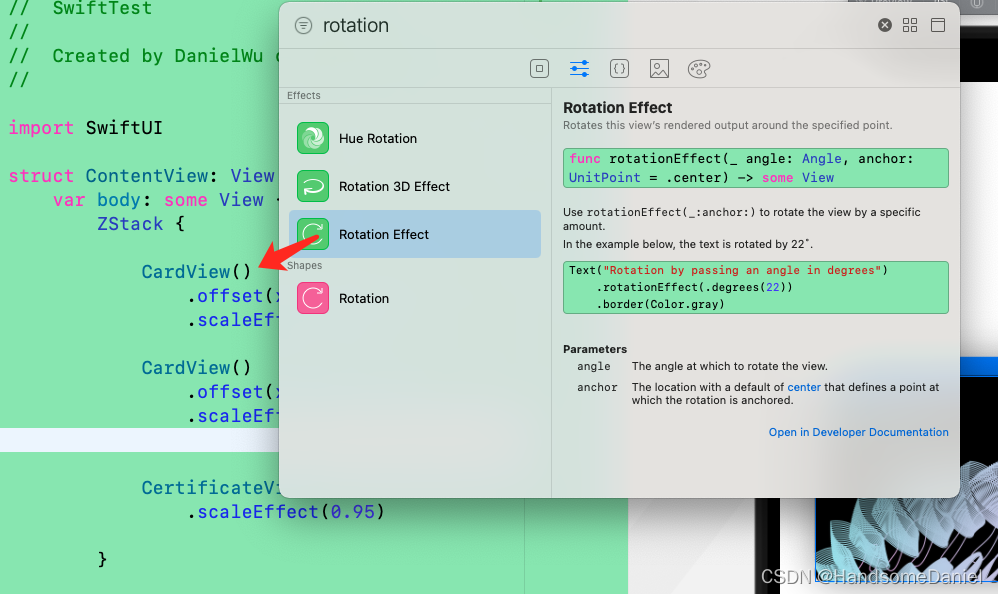Screen dimensions: 998x594
Task: Show the Snippets library tab
Action: tap(619, 68)
